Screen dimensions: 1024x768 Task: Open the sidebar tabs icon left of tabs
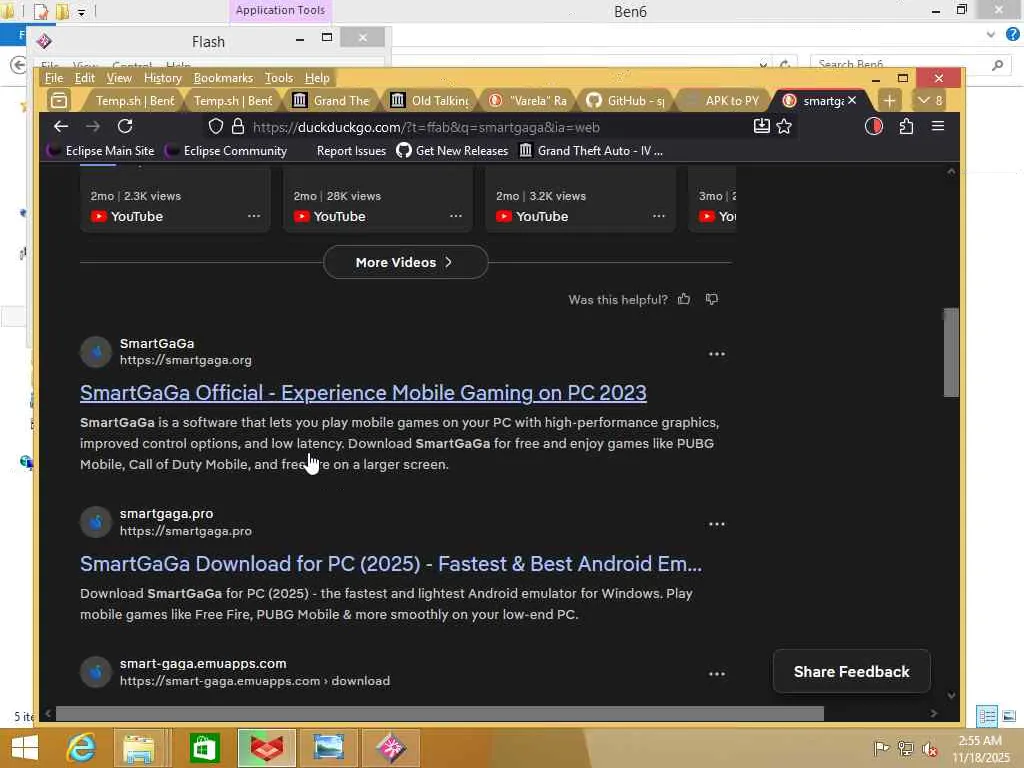click(x=59, y=101)
